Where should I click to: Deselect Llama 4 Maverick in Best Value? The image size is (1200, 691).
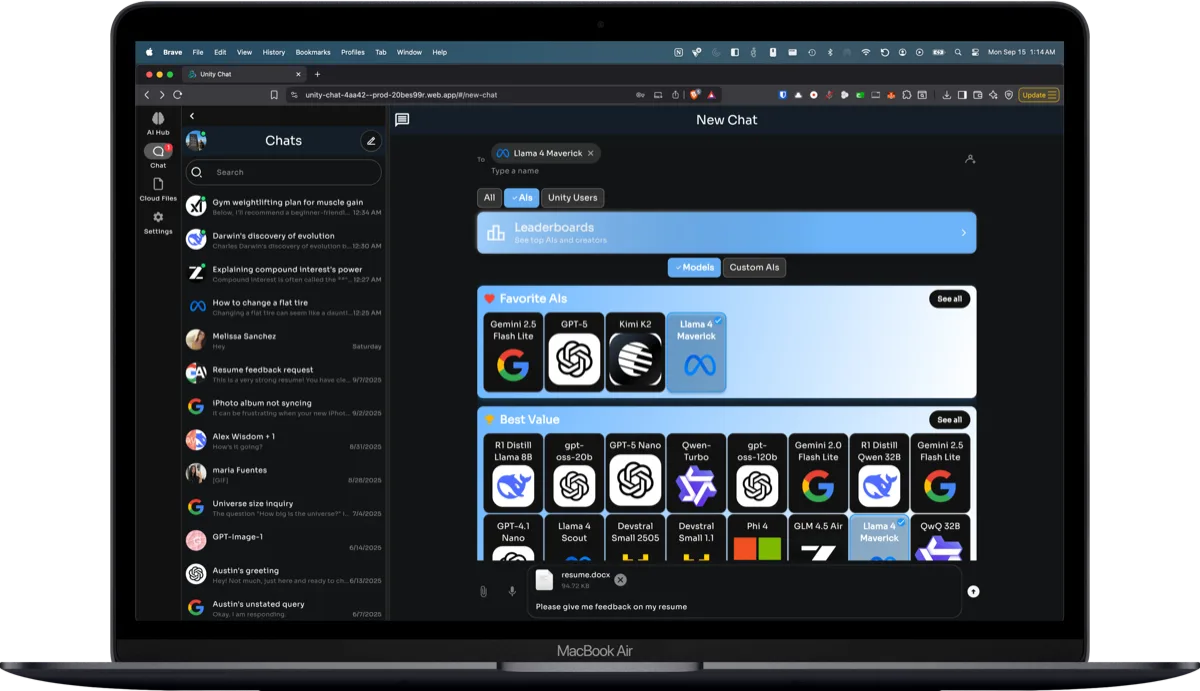pyautogui.click(x=879, y=538)
